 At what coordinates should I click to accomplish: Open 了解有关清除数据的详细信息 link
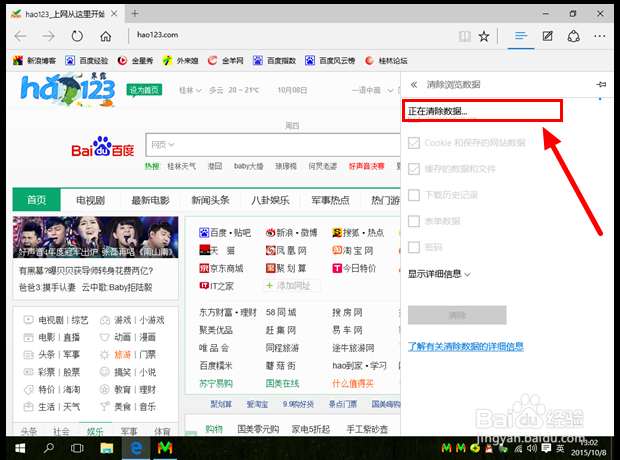466,346
